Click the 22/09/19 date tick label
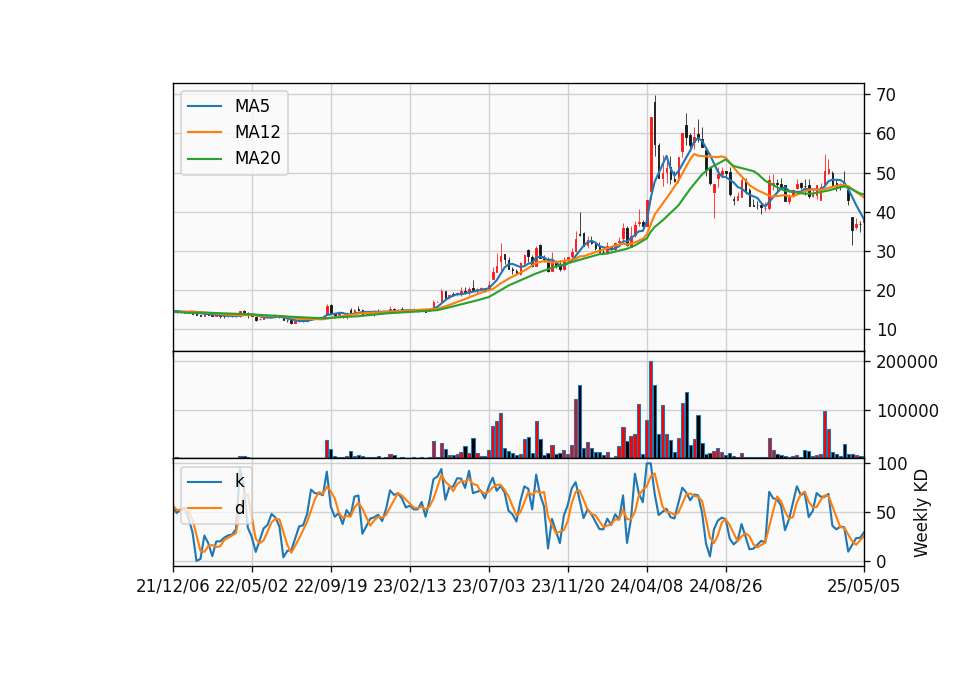The image size is (960, 690). point(331,586)
